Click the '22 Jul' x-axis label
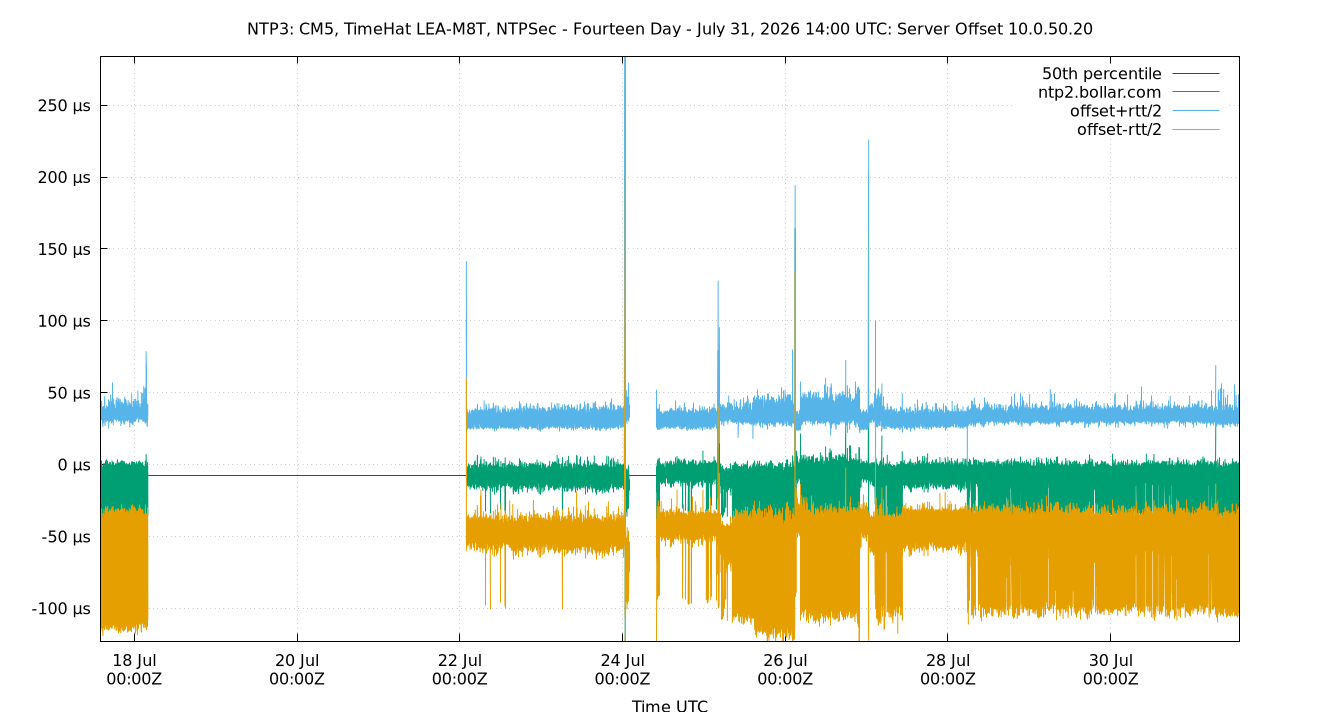 click(460, 660)
